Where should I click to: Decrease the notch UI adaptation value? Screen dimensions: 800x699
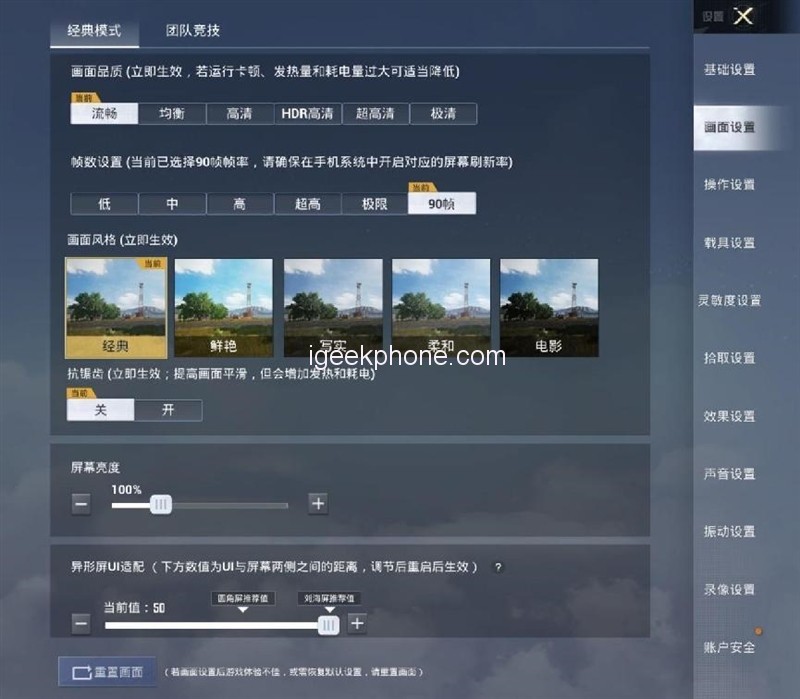coord(81,624)
